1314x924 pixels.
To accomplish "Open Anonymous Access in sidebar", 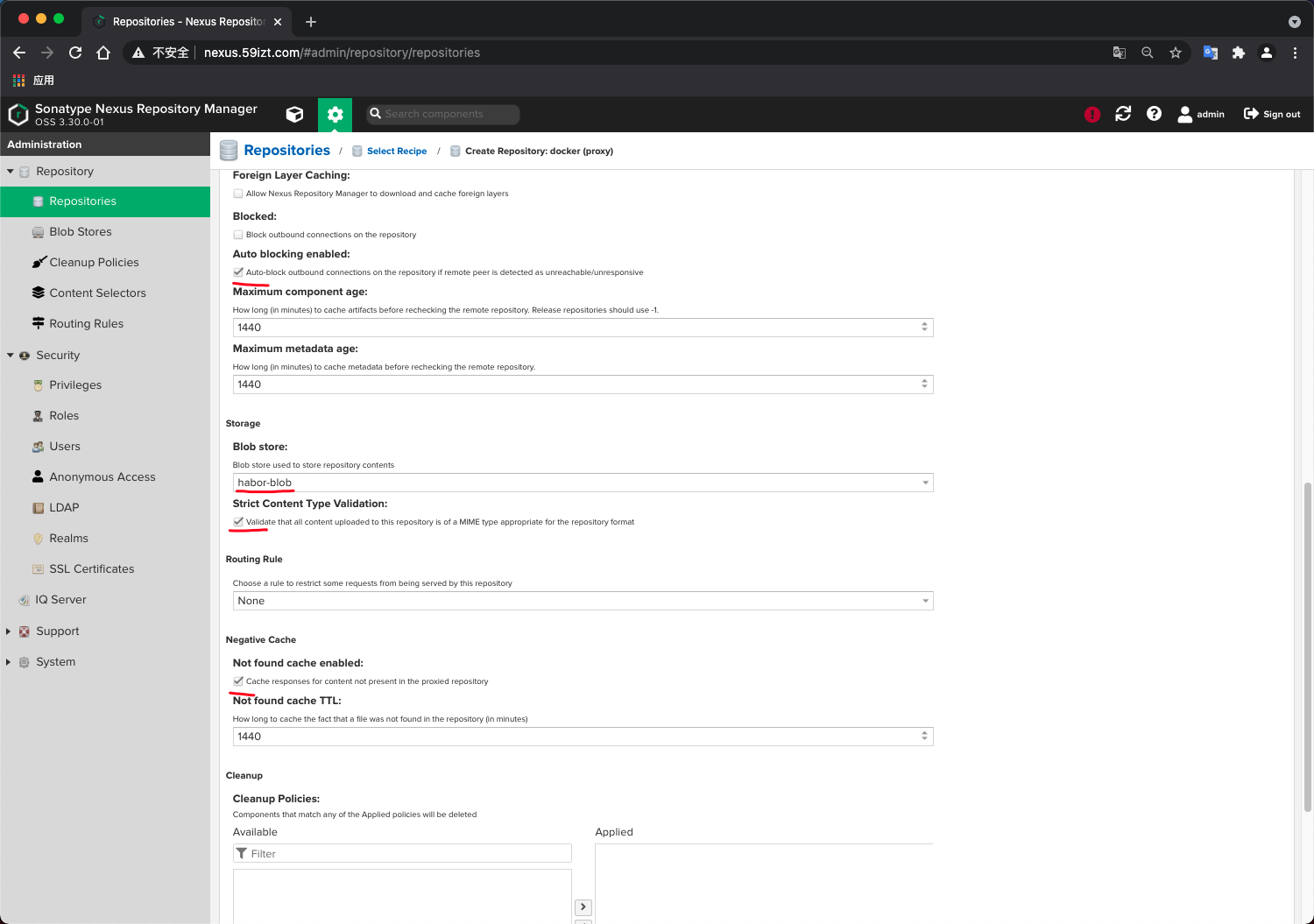I will (x=105, y=477).
